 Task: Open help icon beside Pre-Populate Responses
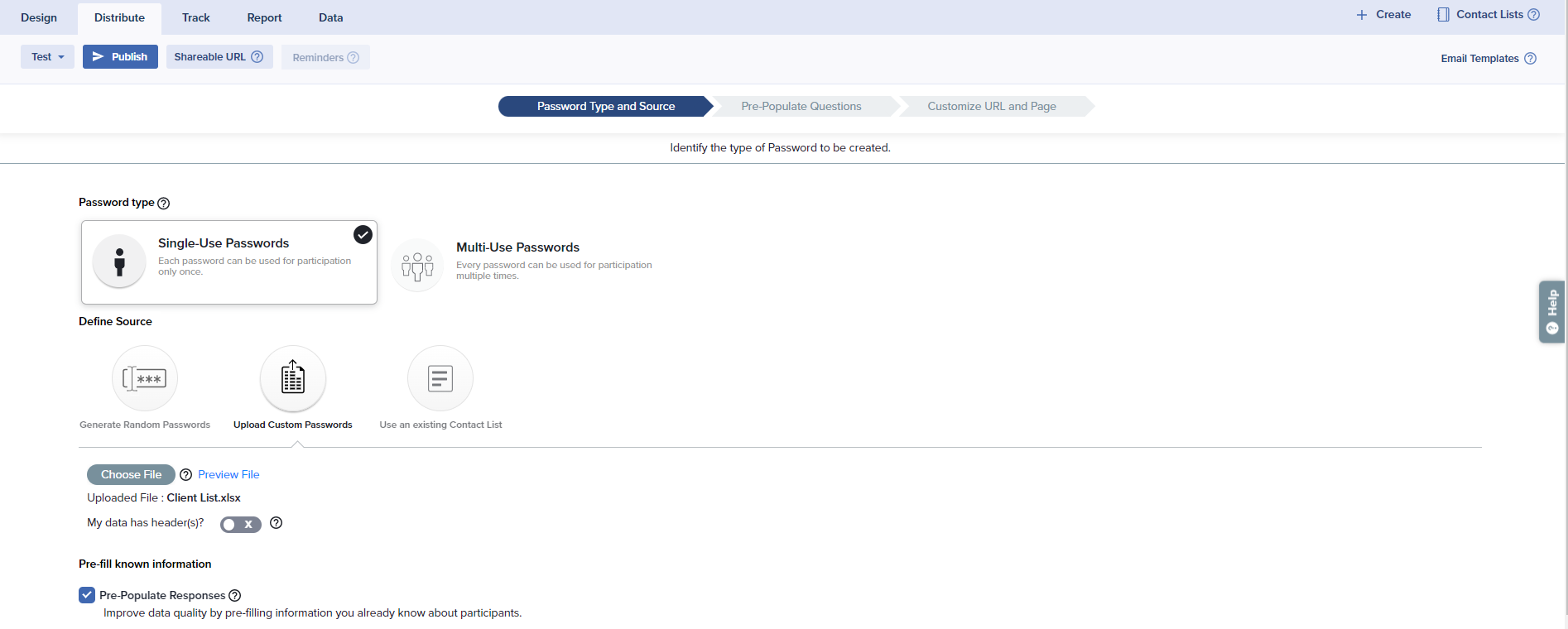pyautogui.click(x=235, y=596)
